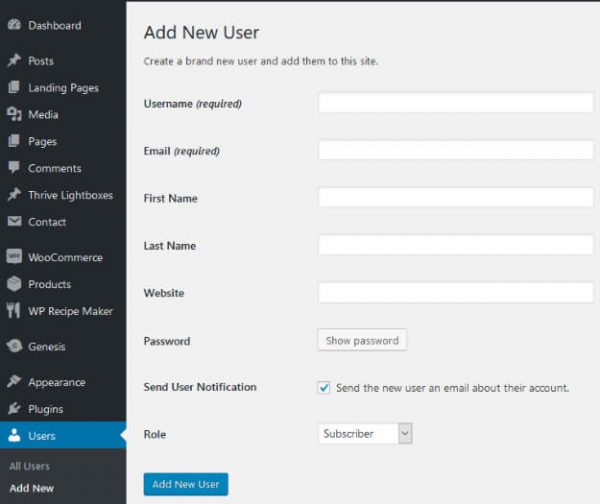Click the Dashboard gauge icon
This screenshot has height=504, width=600.
(x=14, y=25)
